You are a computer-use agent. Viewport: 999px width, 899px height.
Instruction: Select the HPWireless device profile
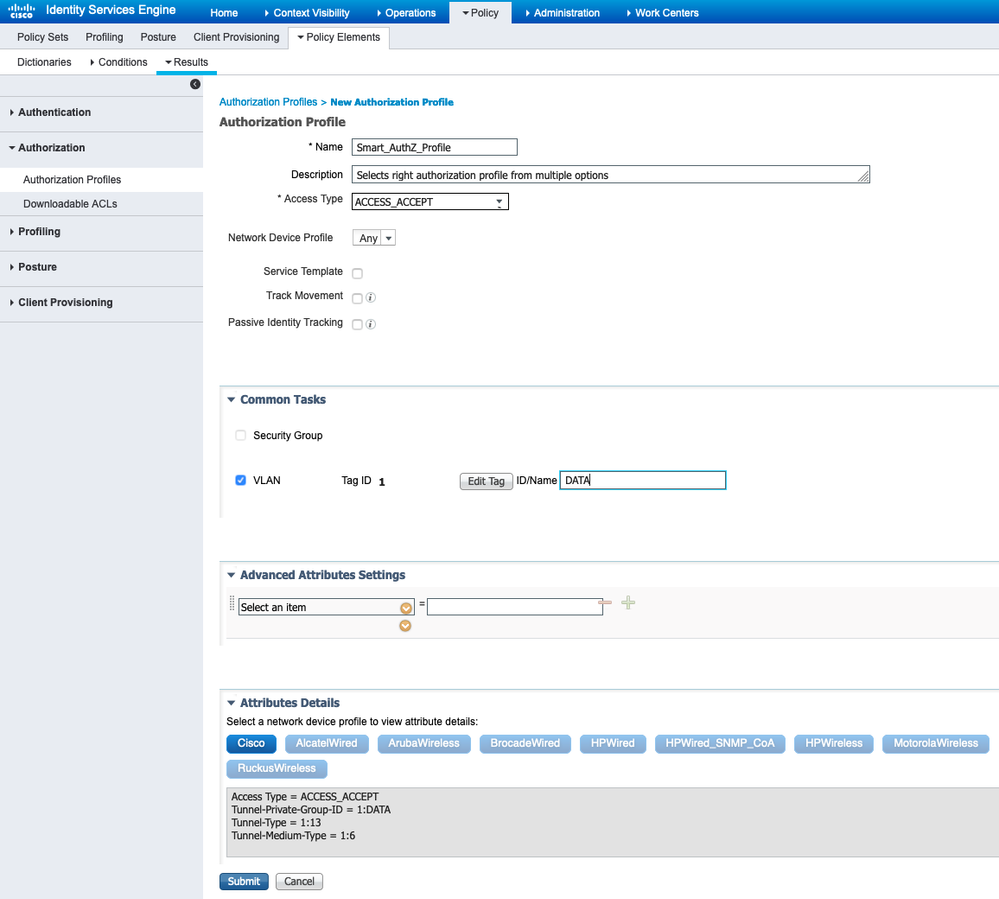[834, 744]
